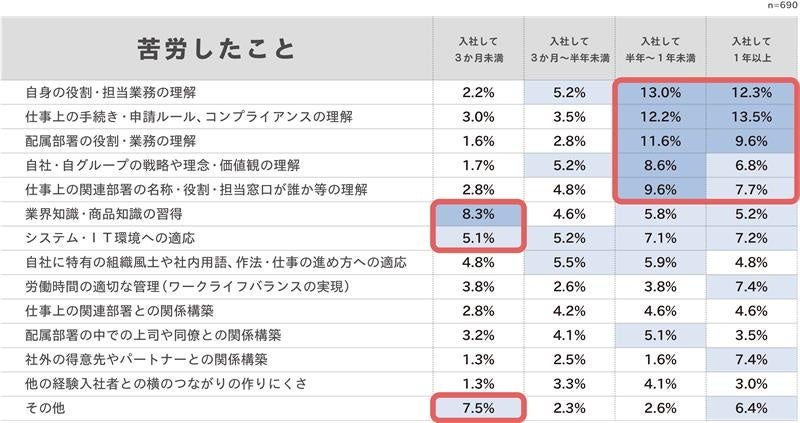
Task: Select the 8.6% cell
Action: pyautogui.click(x=659, y=165)
